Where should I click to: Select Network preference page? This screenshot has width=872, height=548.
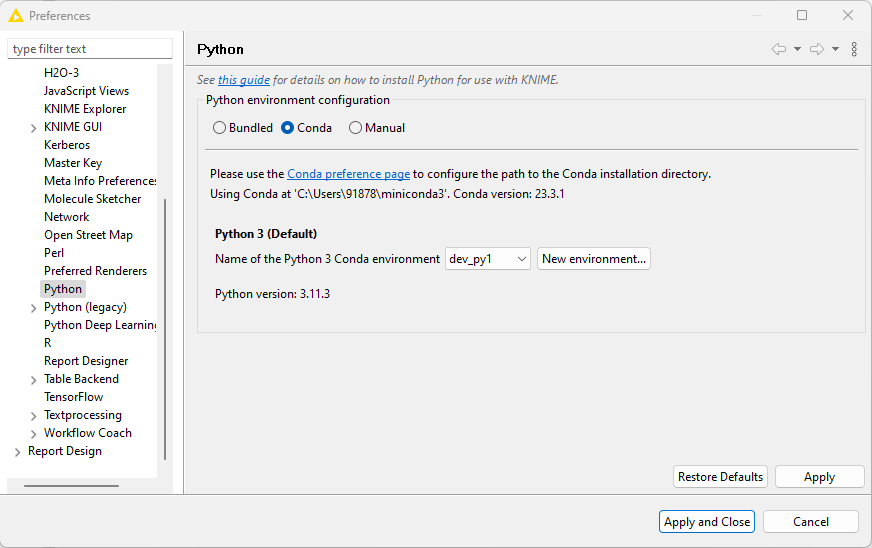click(67, 217)
